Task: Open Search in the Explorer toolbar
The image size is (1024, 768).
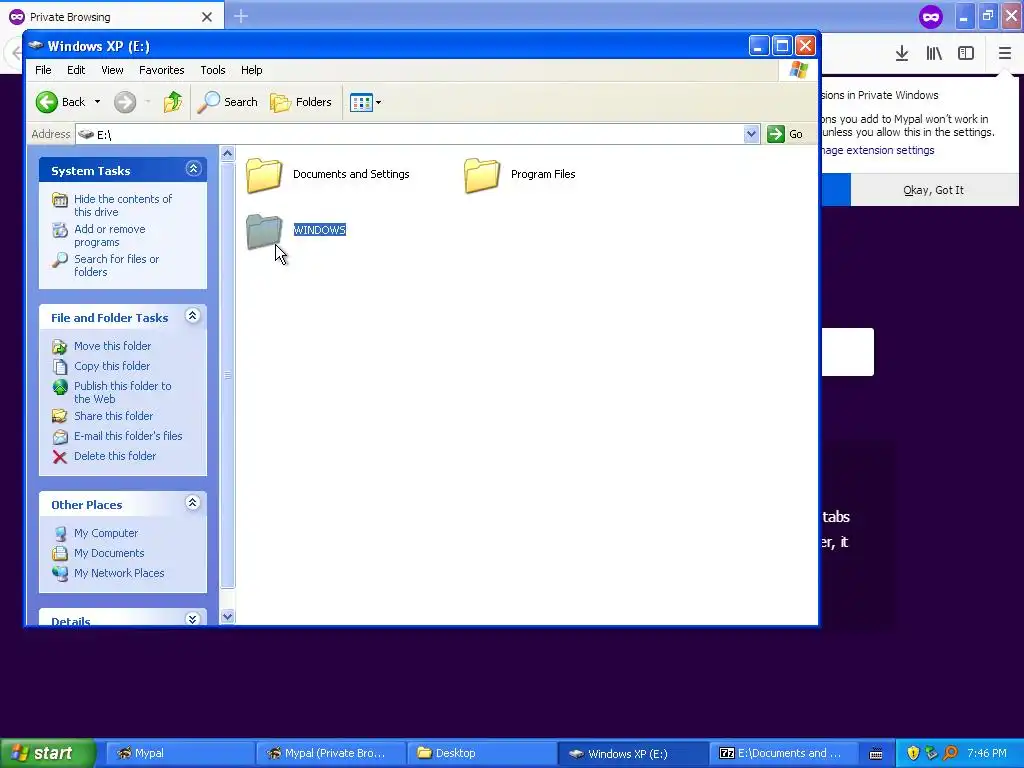Action: click(227, 102)
